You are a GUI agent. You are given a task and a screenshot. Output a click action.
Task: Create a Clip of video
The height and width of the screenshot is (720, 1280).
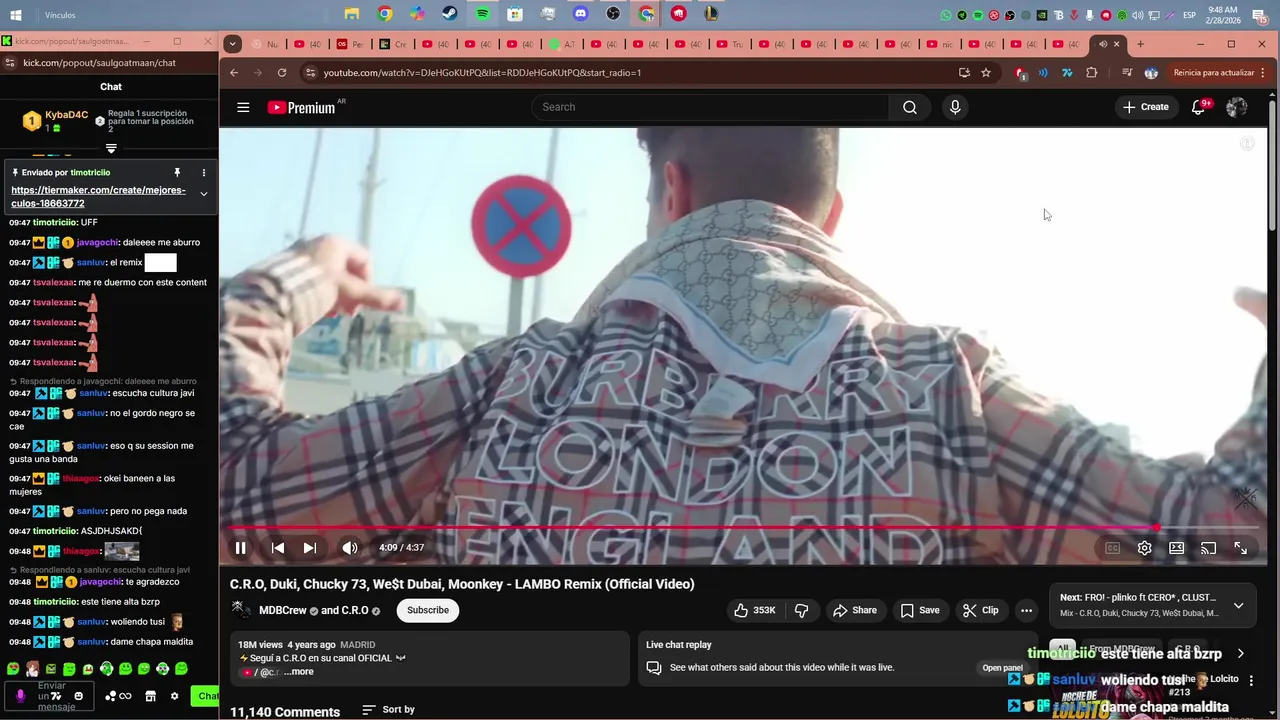981,610
